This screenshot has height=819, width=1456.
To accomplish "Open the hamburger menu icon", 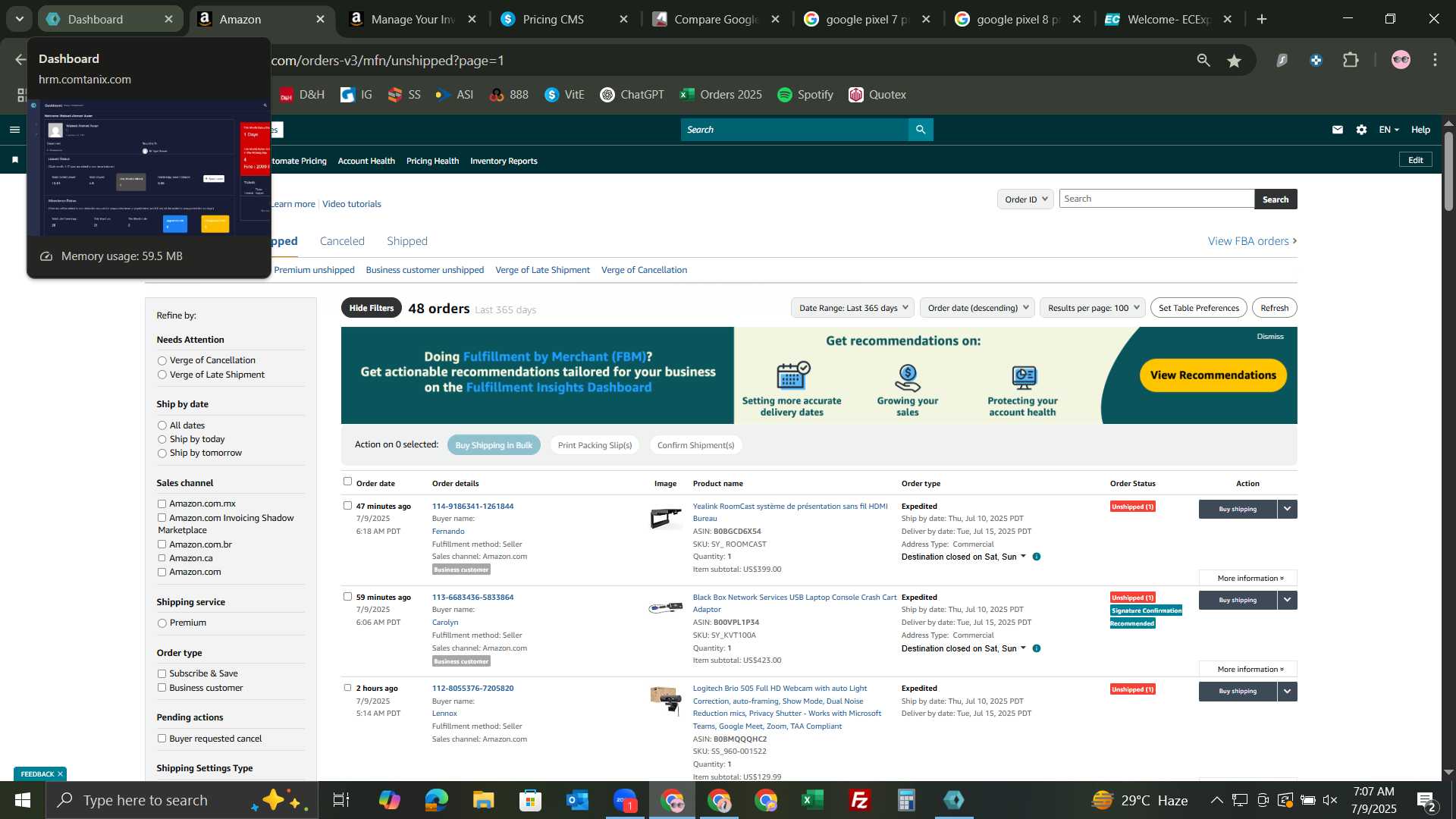I will (x=14, y=130).
